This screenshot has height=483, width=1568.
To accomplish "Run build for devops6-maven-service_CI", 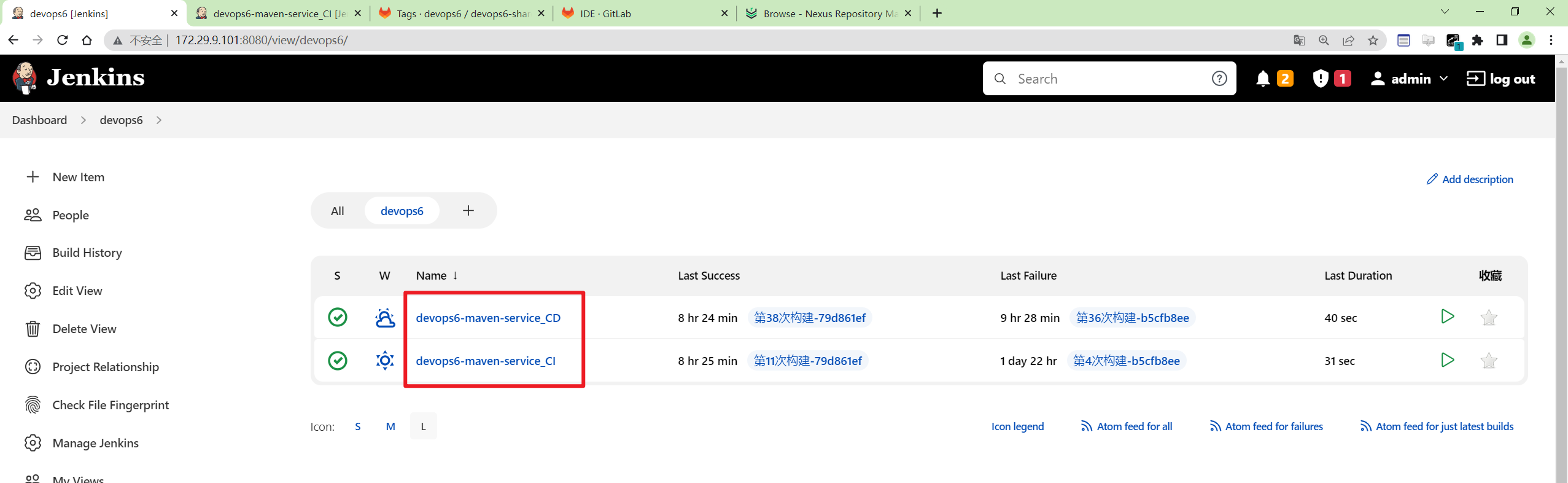I will 1447,359.
